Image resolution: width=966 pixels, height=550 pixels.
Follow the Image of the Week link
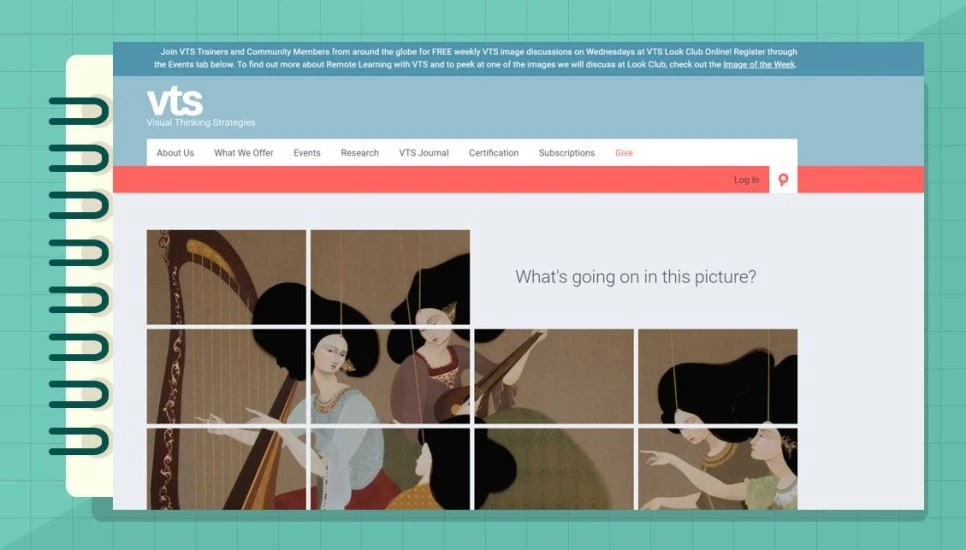[x=759, y=64]
